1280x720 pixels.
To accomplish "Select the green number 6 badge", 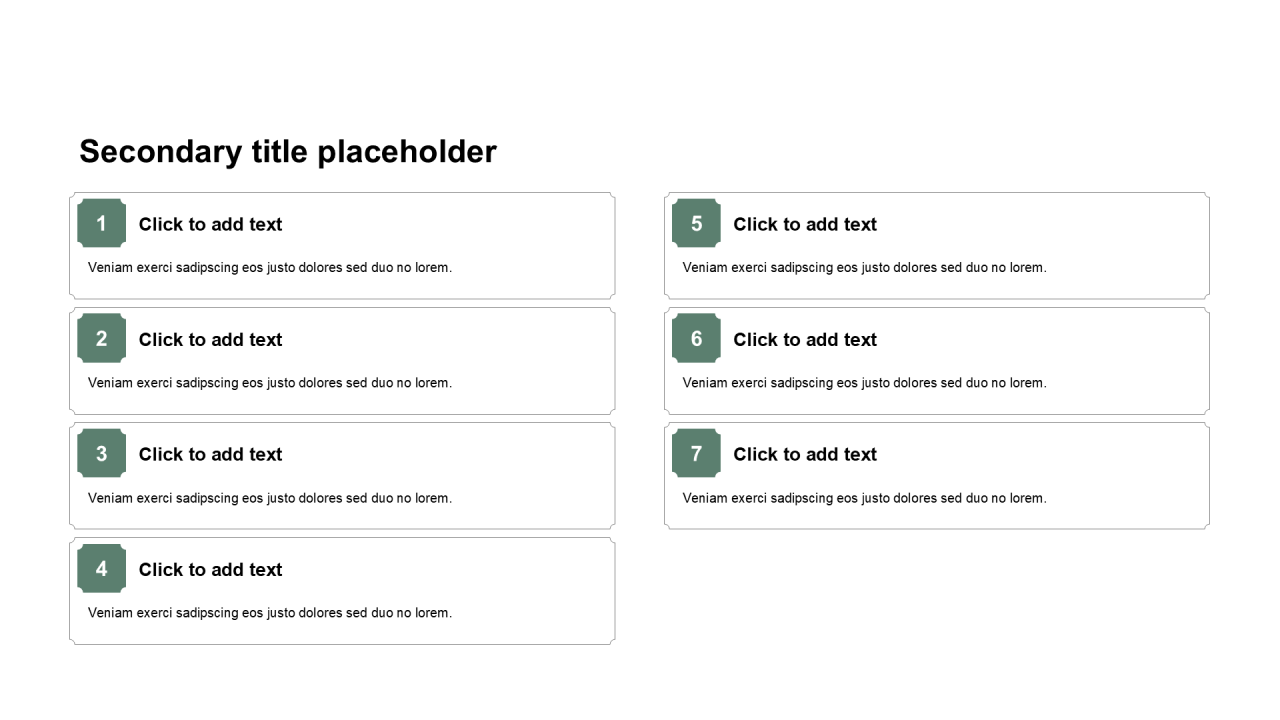I will tap(696, 338).
